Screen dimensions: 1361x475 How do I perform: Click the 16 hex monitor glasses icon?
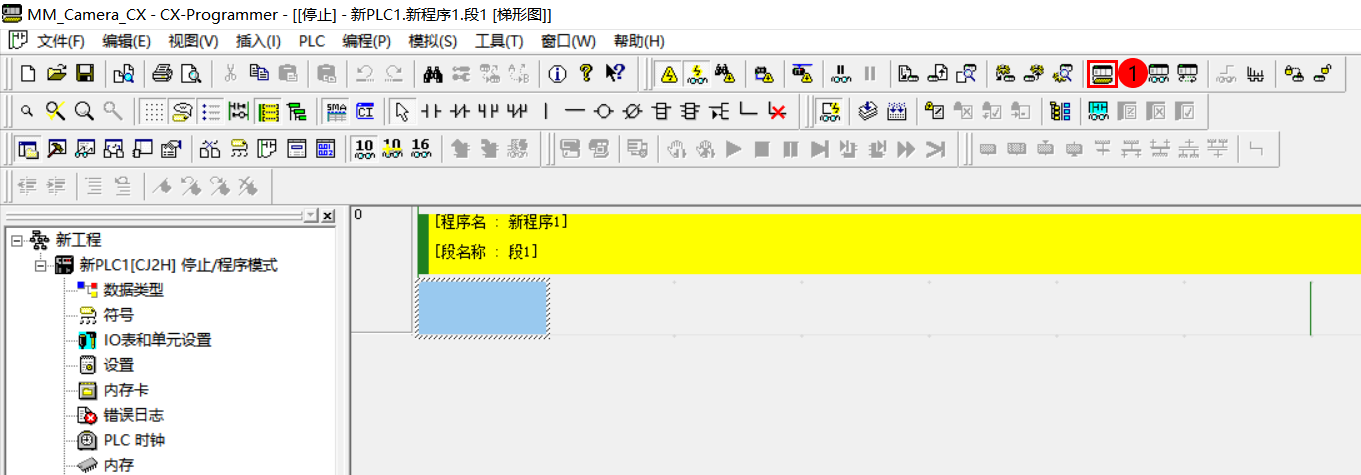point(421,148)
